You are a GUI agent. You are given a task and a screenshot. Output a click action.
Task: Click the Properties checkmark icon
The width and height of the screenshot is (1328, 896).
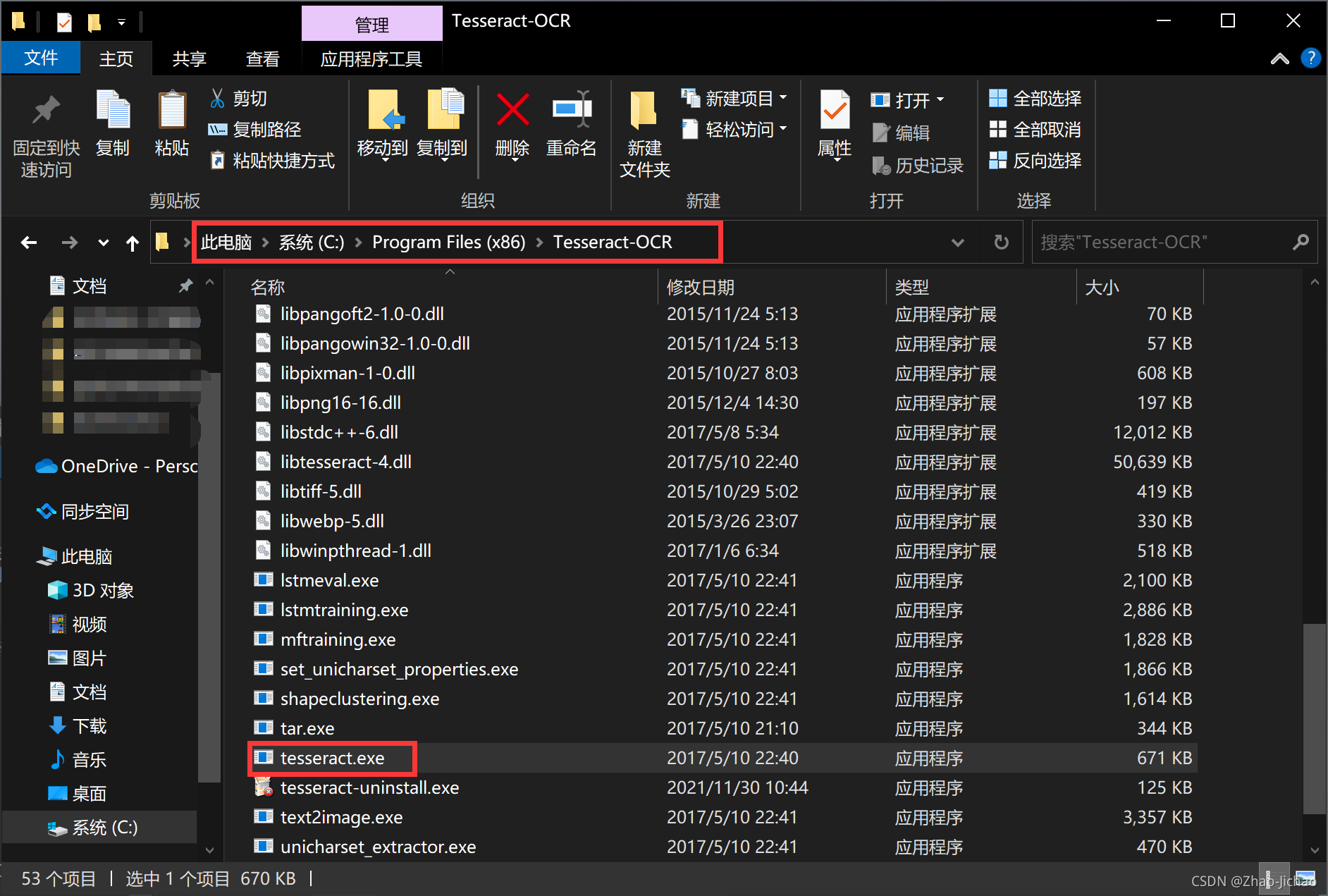pos(835,109)
